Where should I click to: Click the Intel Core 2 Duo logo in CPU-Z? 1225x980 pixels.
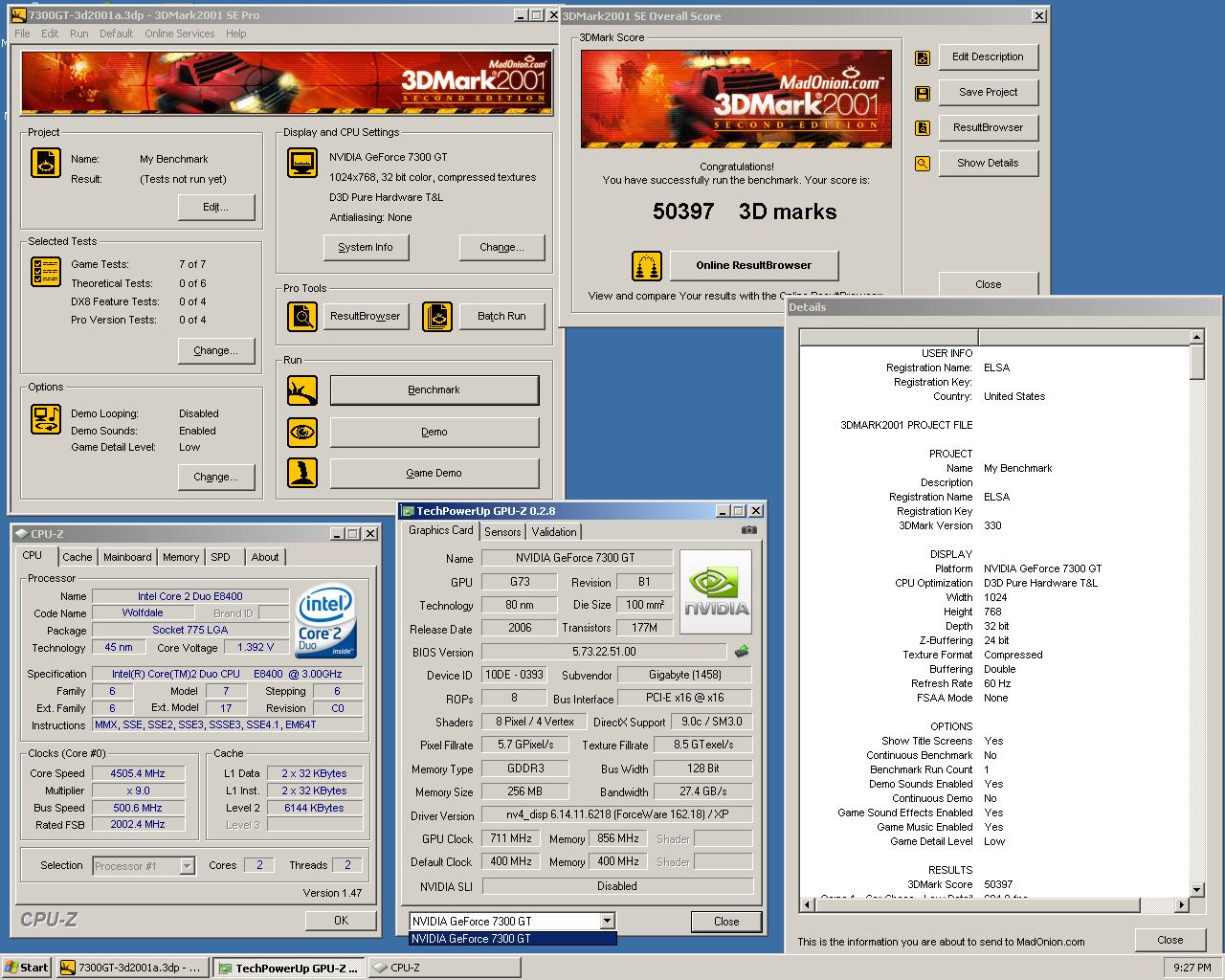(x=326, y=620)
